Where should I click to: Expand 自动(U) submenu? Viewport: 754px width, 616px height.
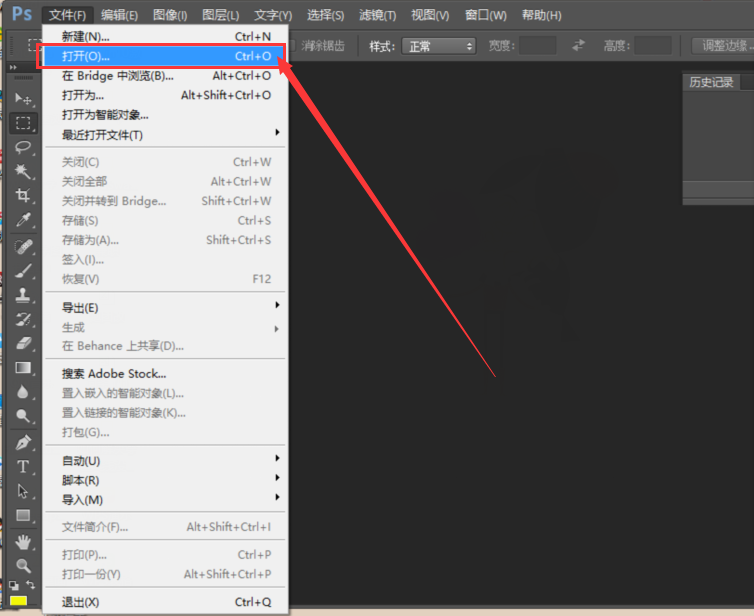(x=166, y=461)
